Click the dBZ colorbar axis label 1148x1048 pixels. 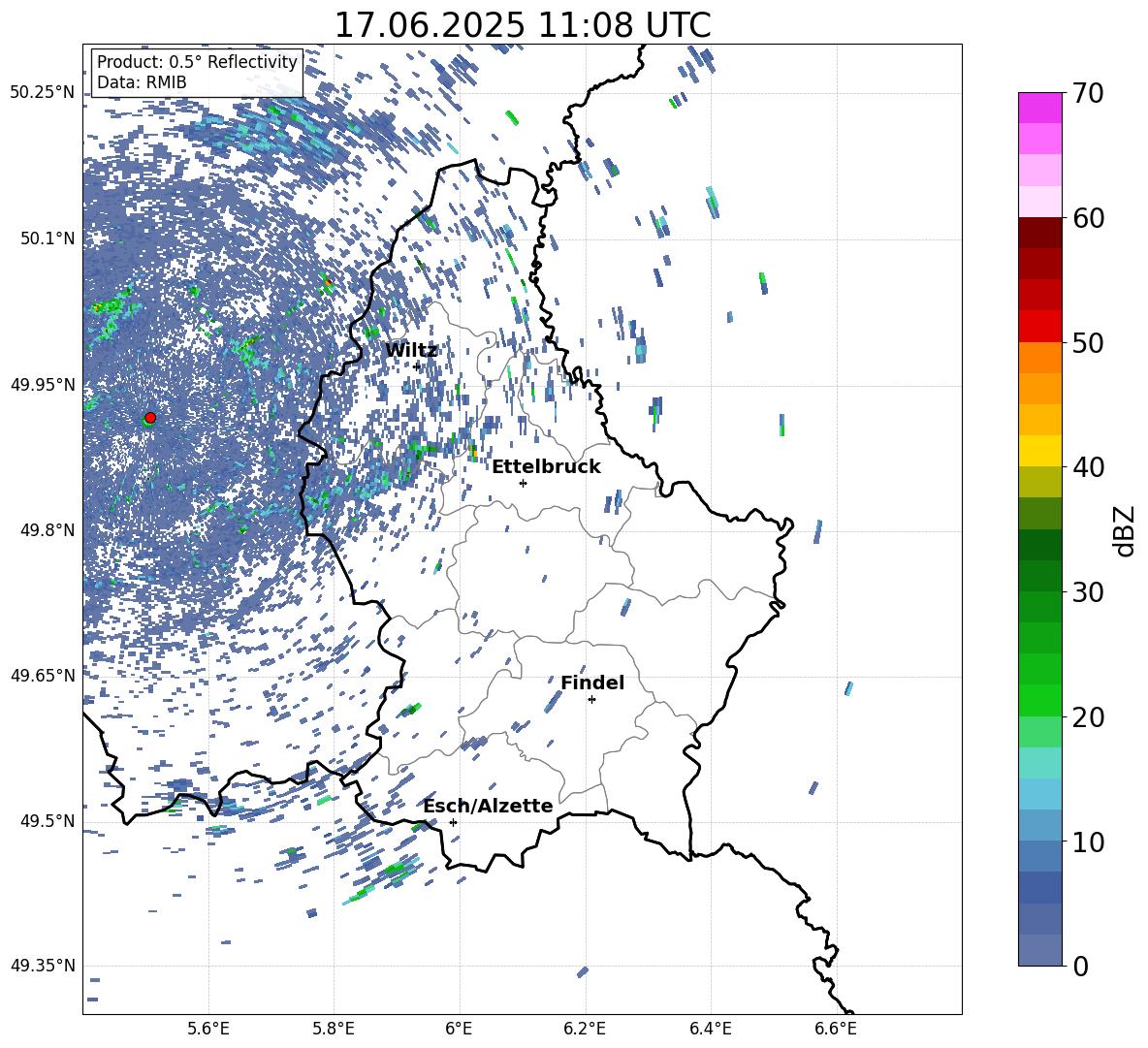click(x=1126, y=530)
